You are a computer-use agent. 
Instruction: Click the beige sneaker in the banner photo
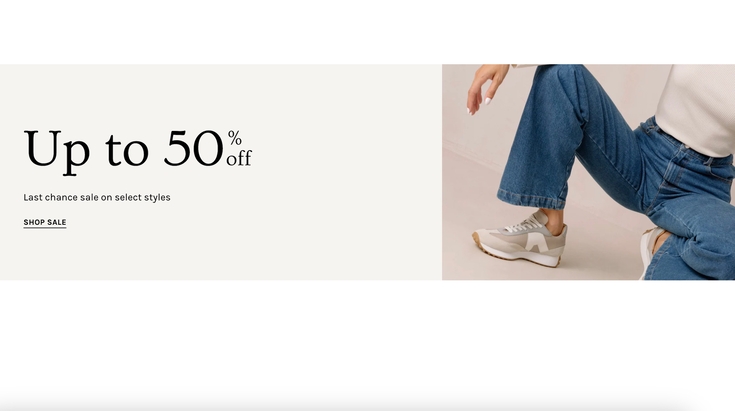tap(519, 241)
